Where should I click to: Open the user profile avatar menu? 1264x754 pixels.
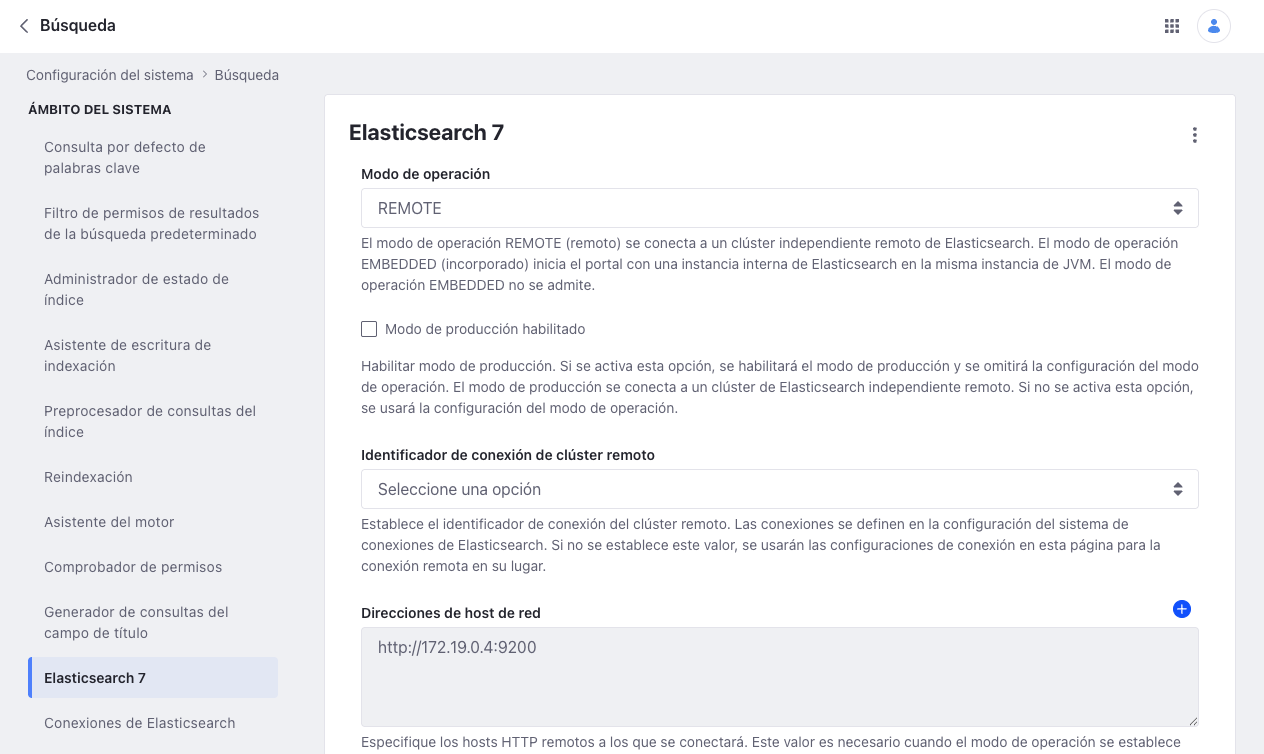point(1214,26)
